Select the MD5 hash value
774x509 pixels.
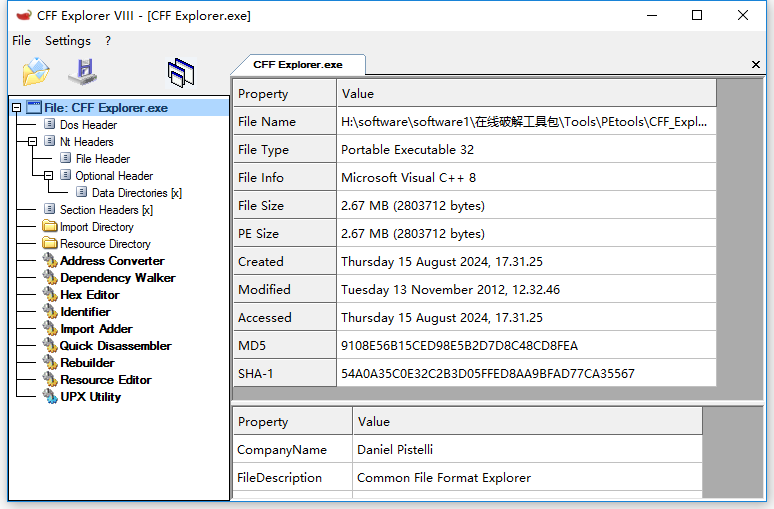(x=527, y=346)
